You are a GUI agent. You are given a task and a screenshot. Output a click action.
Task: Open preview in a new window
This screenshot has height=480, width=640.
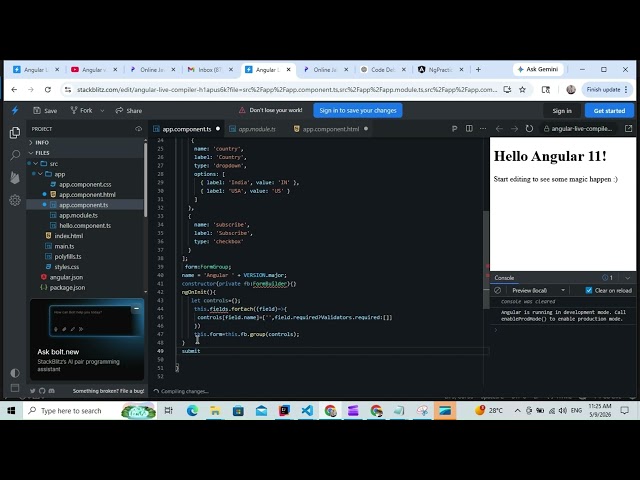[629, 129]
